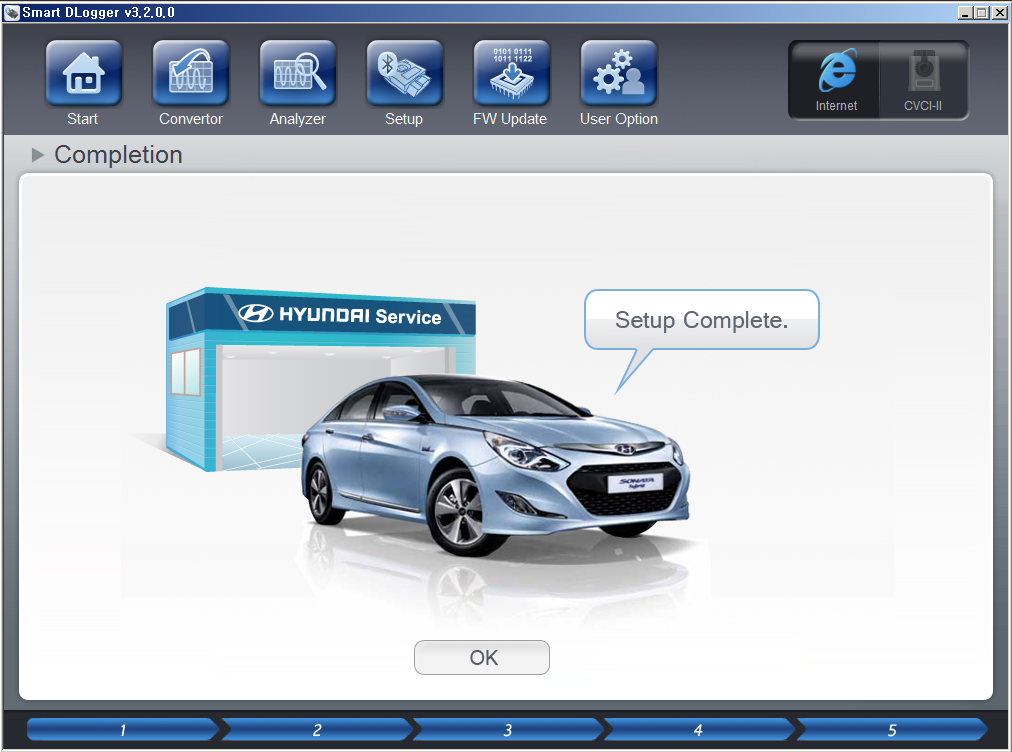This screenshot has width=1012, height=752.
Task: Close the Smart DLogger window
Action: tap(999, 12)
